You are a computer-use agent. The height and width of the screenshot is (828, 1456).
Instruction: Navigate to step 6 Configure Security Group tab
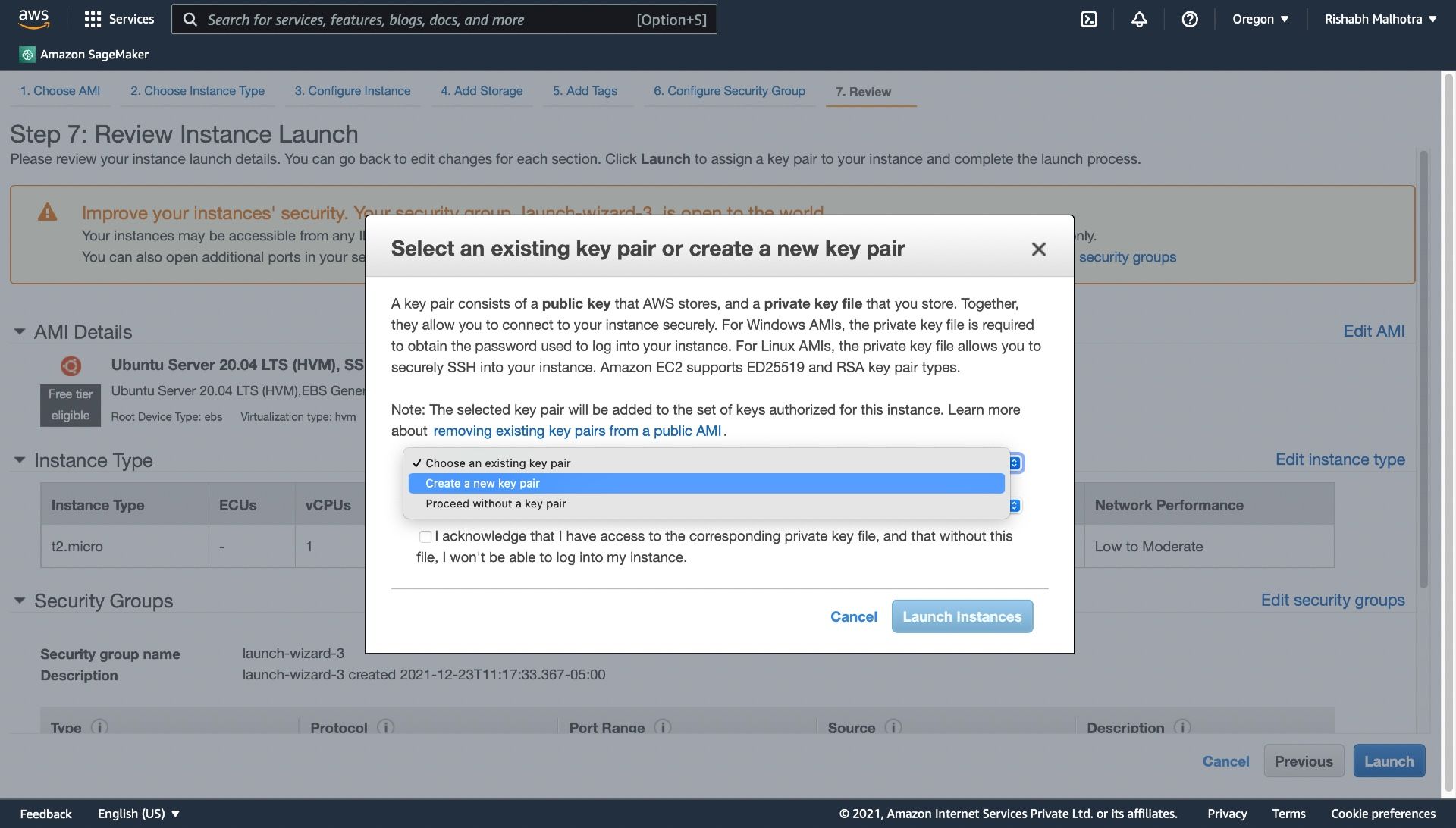[729, 90]
